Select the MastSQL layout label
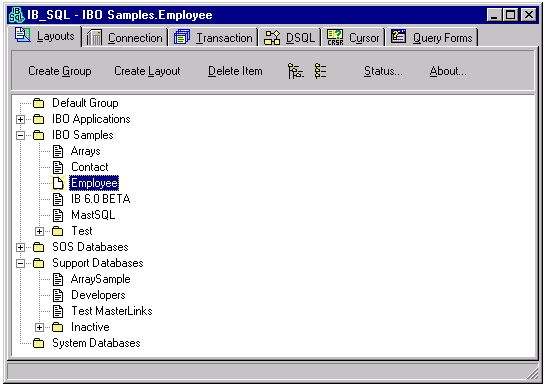Screen dimensions: 546x387 click(93, 215)
